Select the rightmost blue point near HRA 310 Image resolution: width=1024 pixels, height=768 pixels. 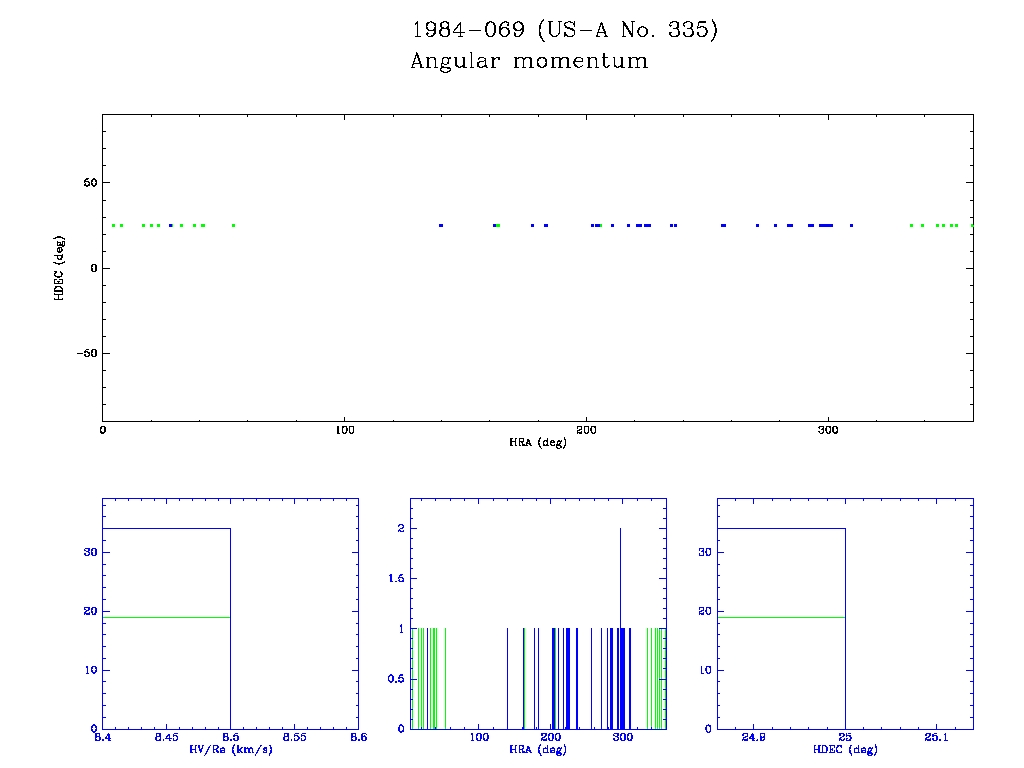[851, 225]
